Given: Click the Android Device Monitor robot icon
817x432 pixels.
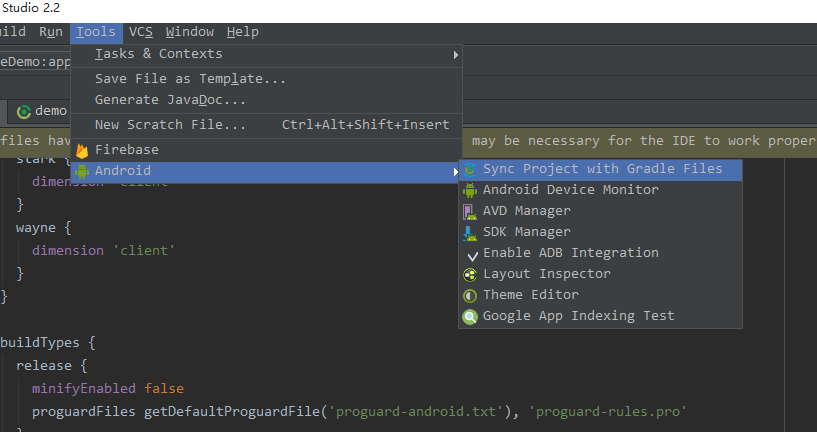Looking at the screenshot, I should (x=469, y=190).
